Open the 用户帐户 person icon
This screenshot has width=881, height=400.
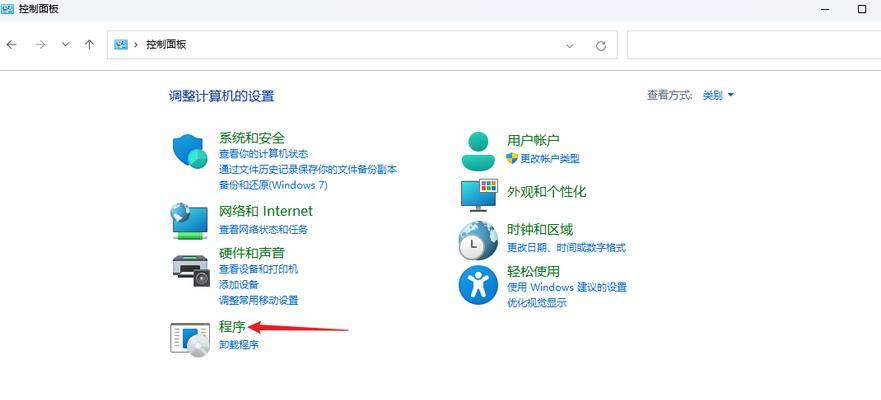(x=478, y=151)
